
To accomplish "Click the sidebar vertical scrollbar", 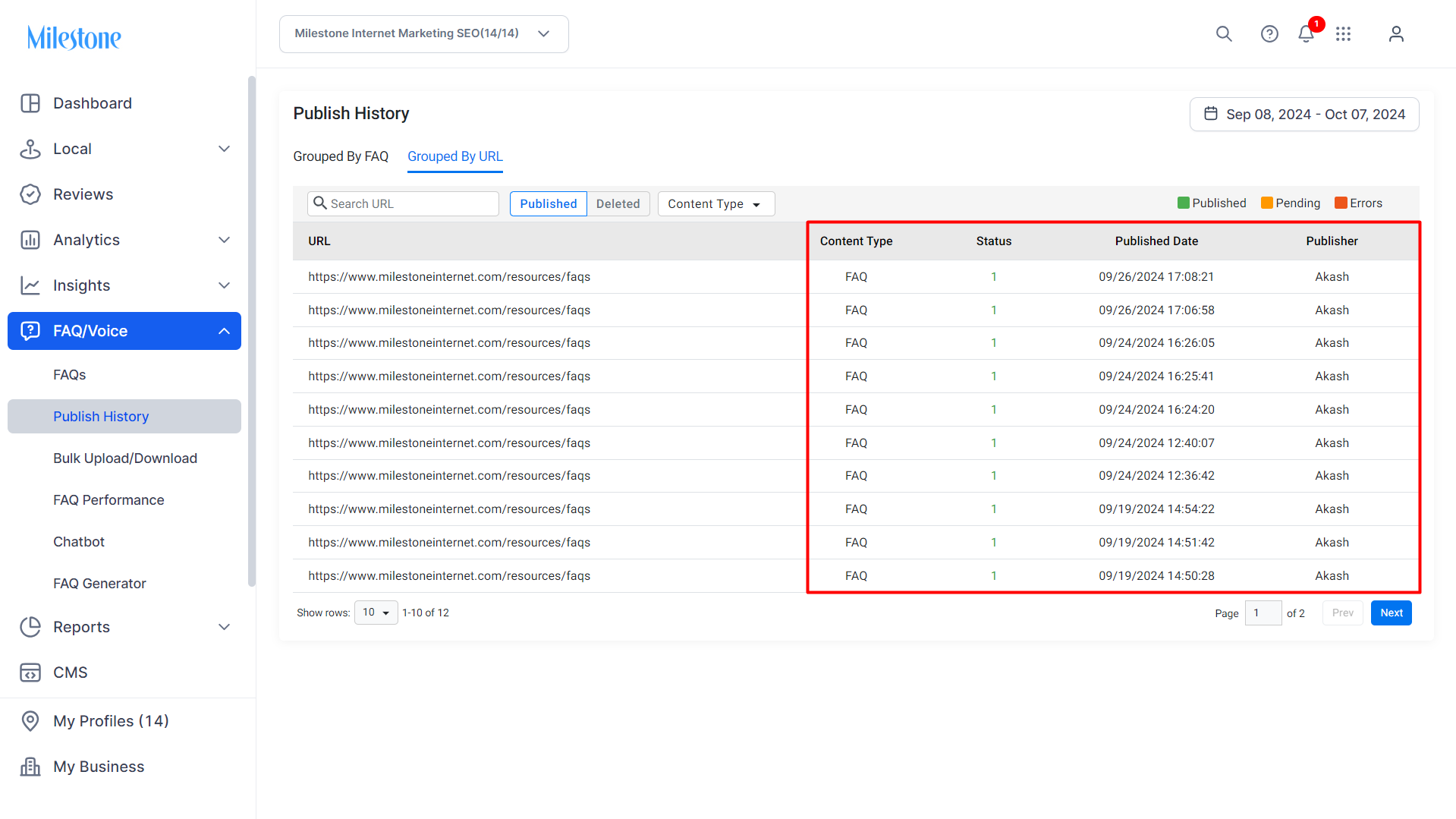I will click(x=252, y=331).
